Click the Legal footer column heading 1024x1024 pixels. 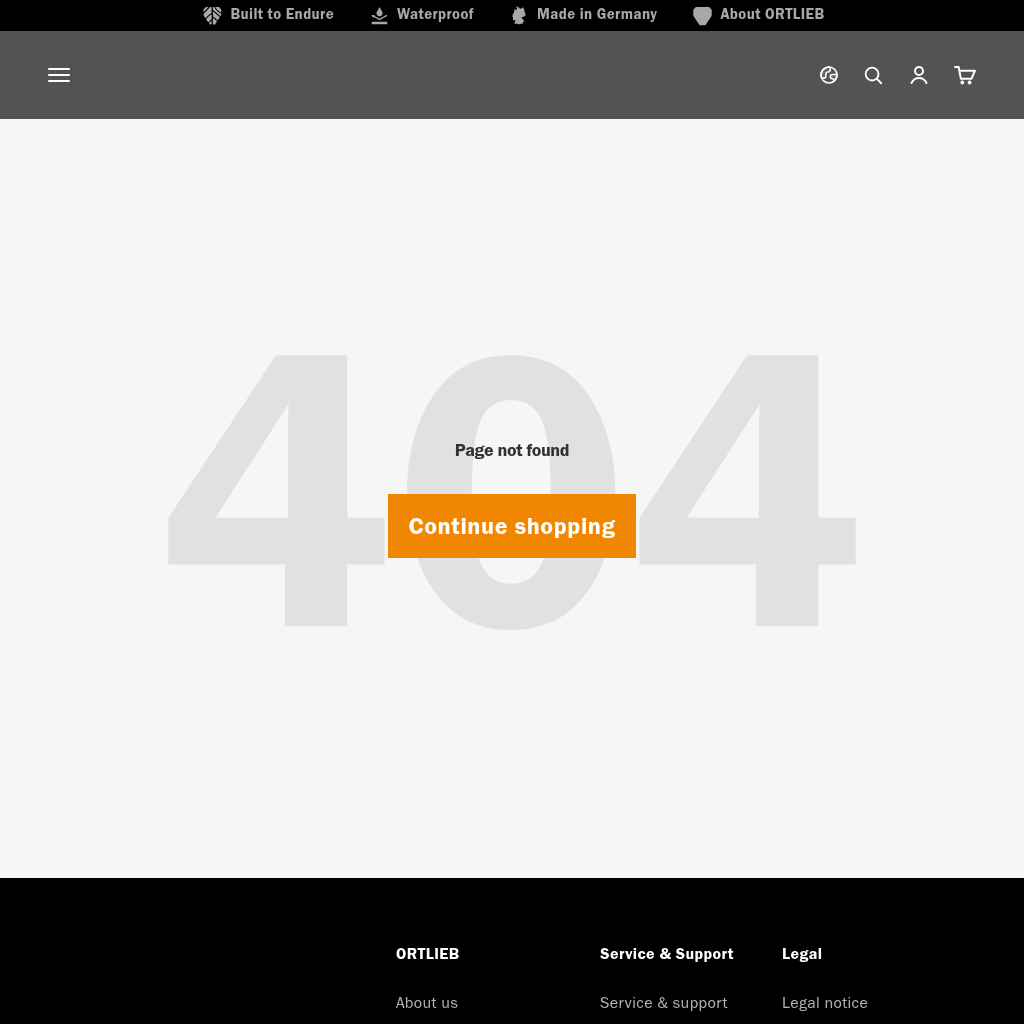click(x=802, y=954)
